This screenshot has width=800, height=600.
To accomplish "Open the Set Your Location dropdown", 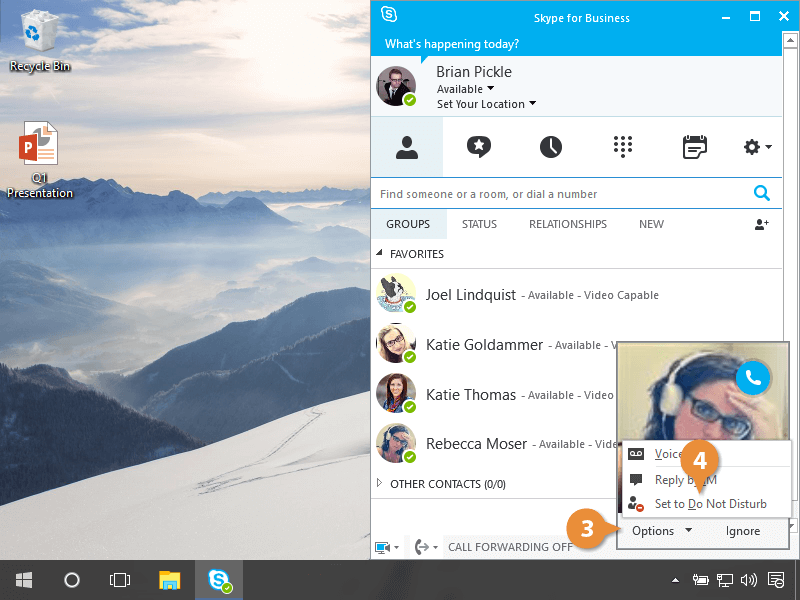I will click(x=486, y=104).
